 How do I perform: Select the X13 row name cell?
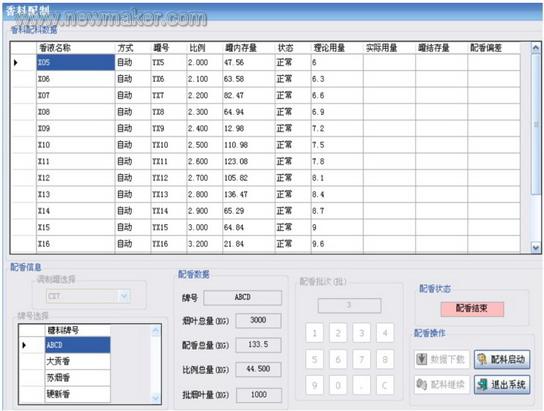point(76,194)
